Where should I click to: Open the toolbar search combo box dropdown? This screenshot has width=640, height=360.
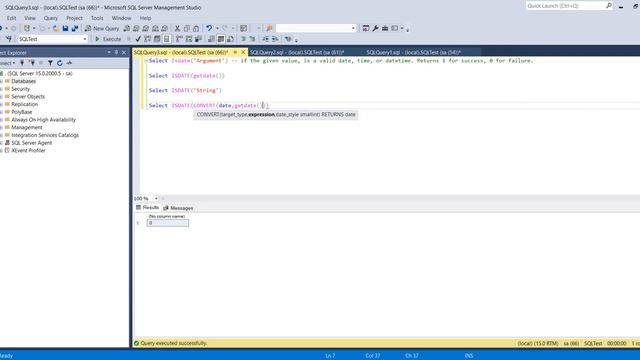click(x=353, y=28)
